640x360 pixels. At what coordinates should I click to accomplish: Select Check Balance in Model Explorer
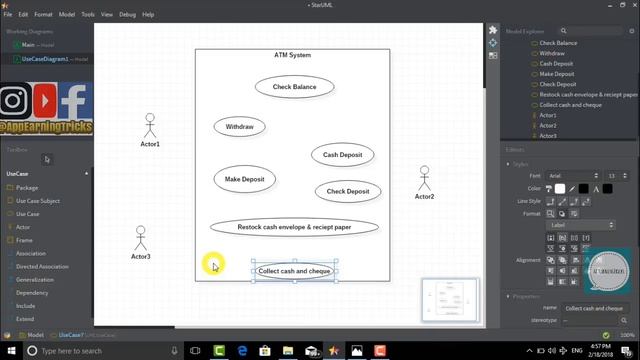click(558, 43)
